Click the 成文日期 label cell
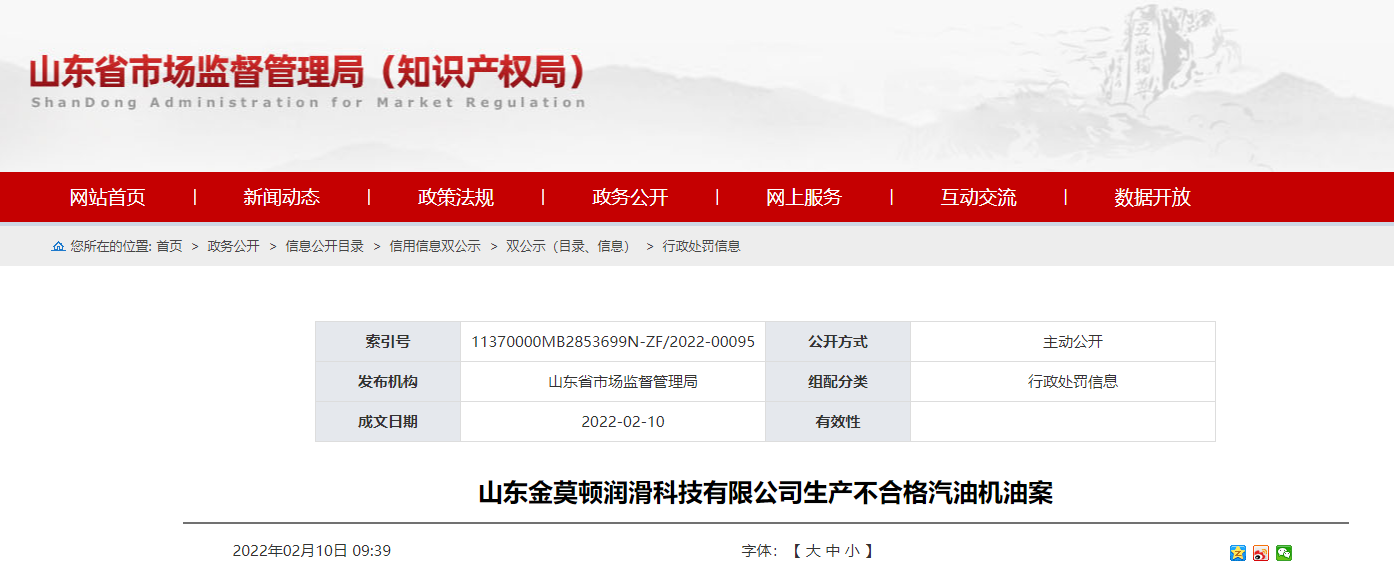 point(388,422)
